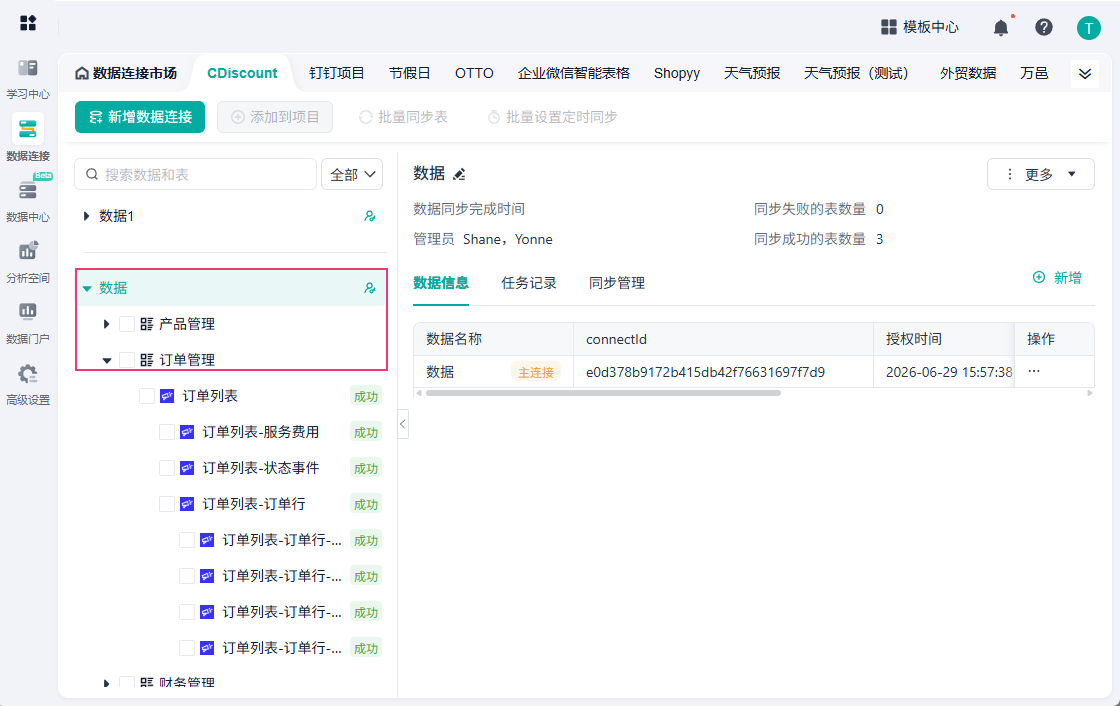Tick the 订单列表 checkbox
1120x706 pixels.
pos(146,396)
